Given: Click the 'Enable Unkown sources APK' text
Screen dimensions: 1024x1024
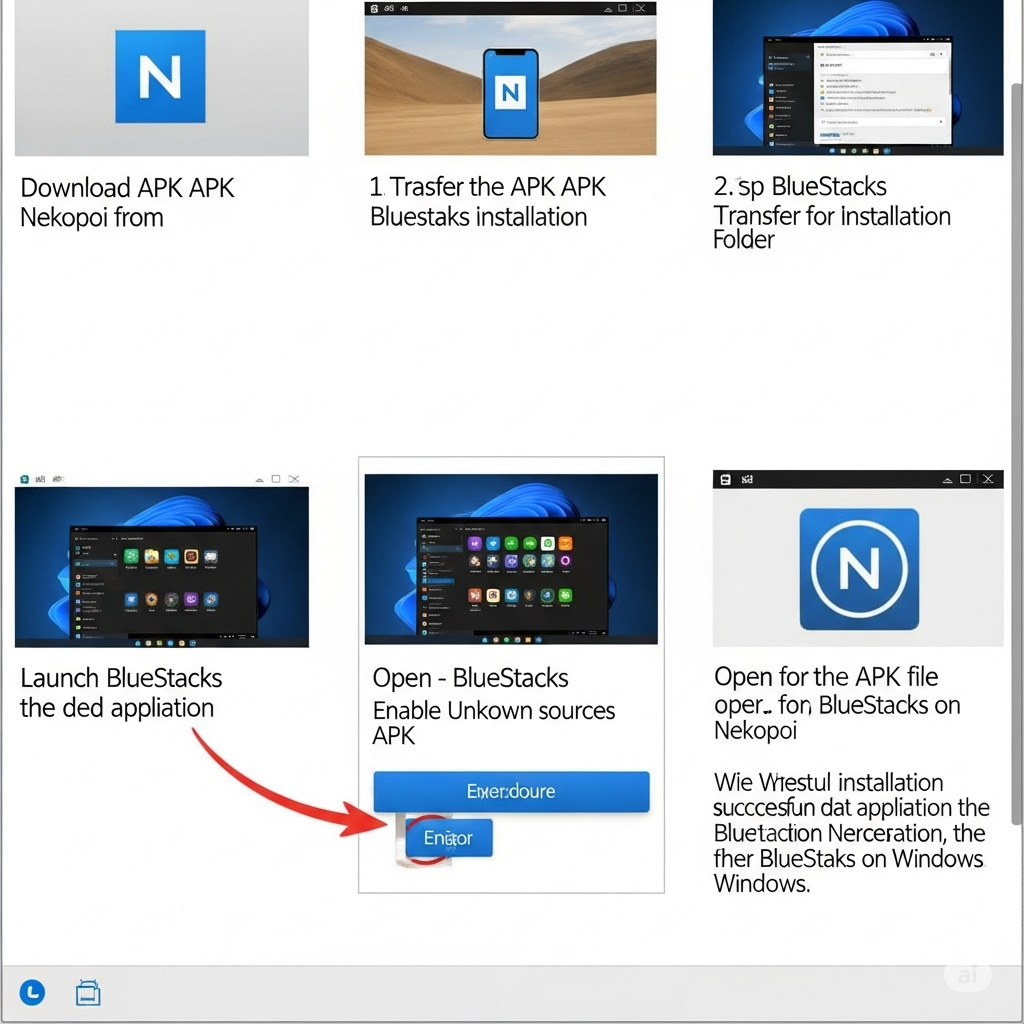Looking at the screenshot, I should pyautogui.click(x=494, y=722).
